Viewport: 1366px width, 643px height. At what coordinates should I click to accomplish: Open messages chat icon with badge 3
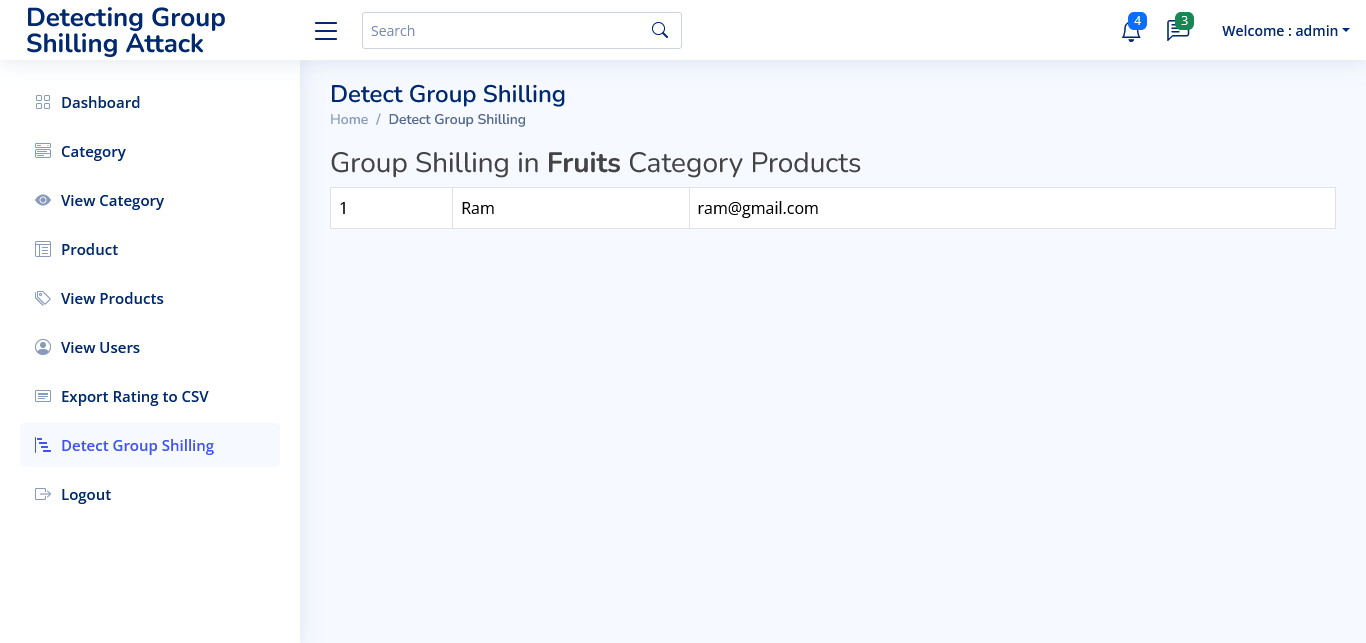[1178, 30]
